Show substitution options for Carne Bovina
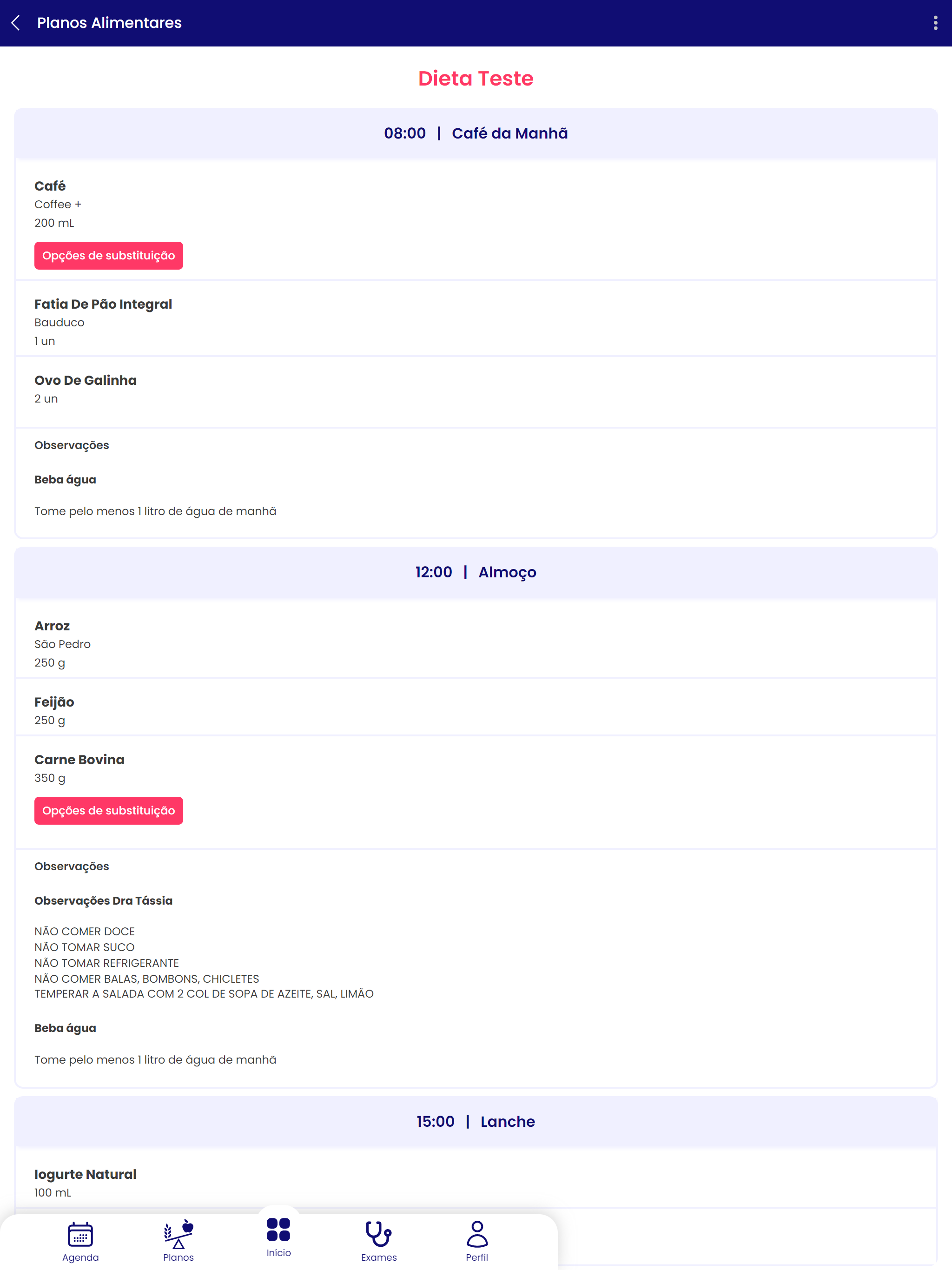This screenshot has width=952, height=1270. click(108, 811)
